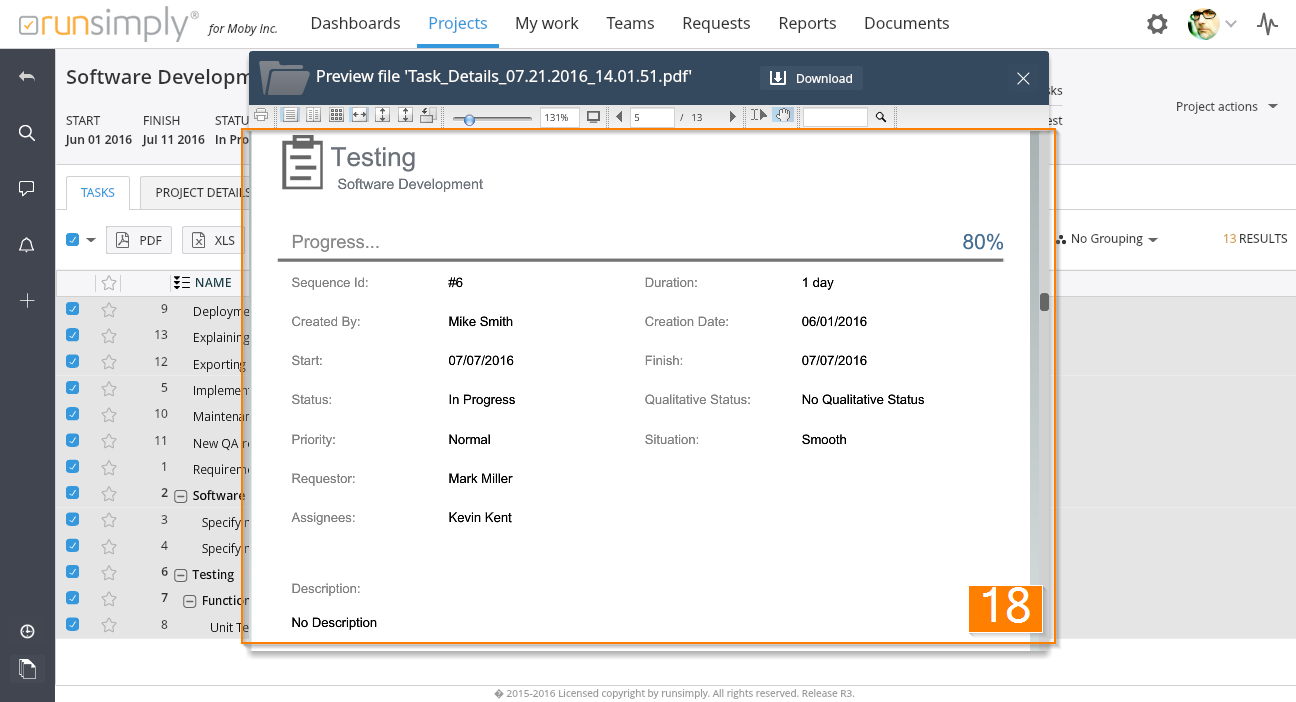The width and height of the screenshot is (1296, 702).
Task: Select the hand pan tool
Action: (783, 116)
